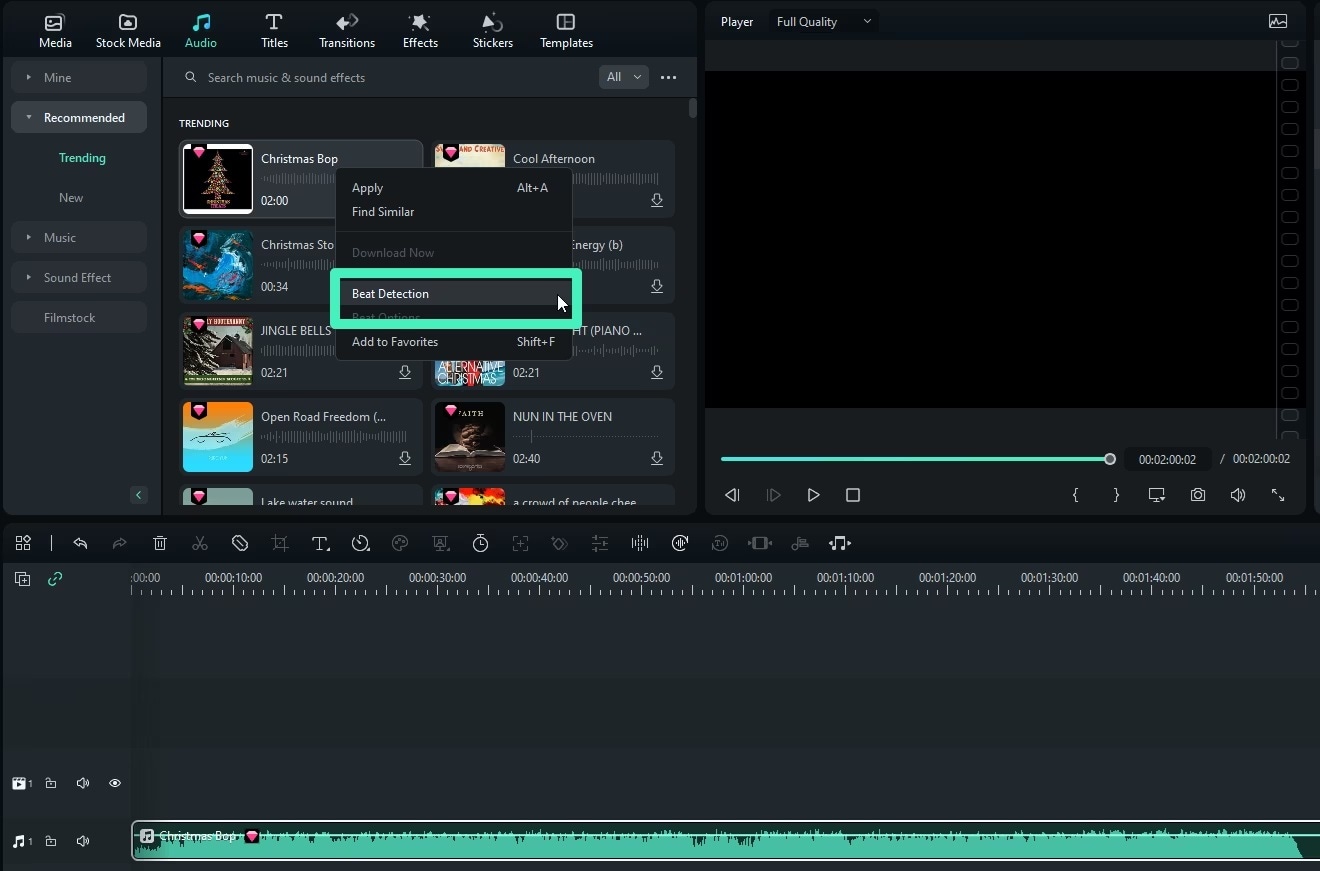
Task: Focus the music and sound effects search box
Action: (385, 77)
